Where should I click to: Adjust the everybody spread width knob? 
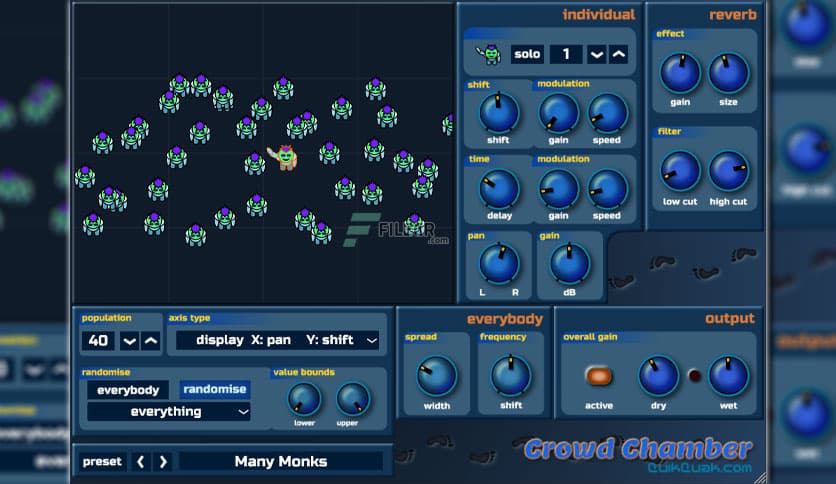click(x=437, y=376)
